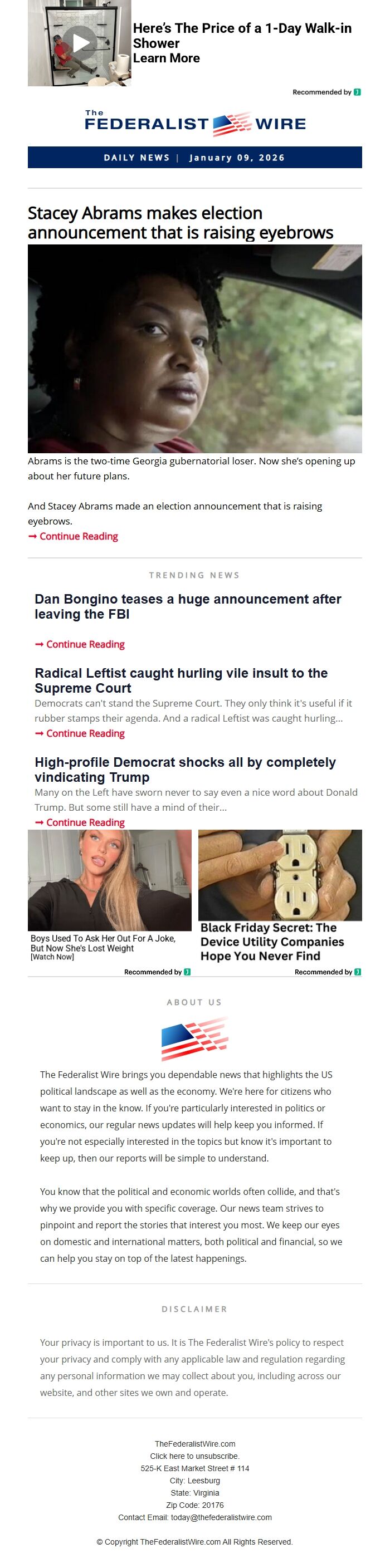
Task: Continue Reading the Supreme Court insult story
Action: [x=80, y=733]
